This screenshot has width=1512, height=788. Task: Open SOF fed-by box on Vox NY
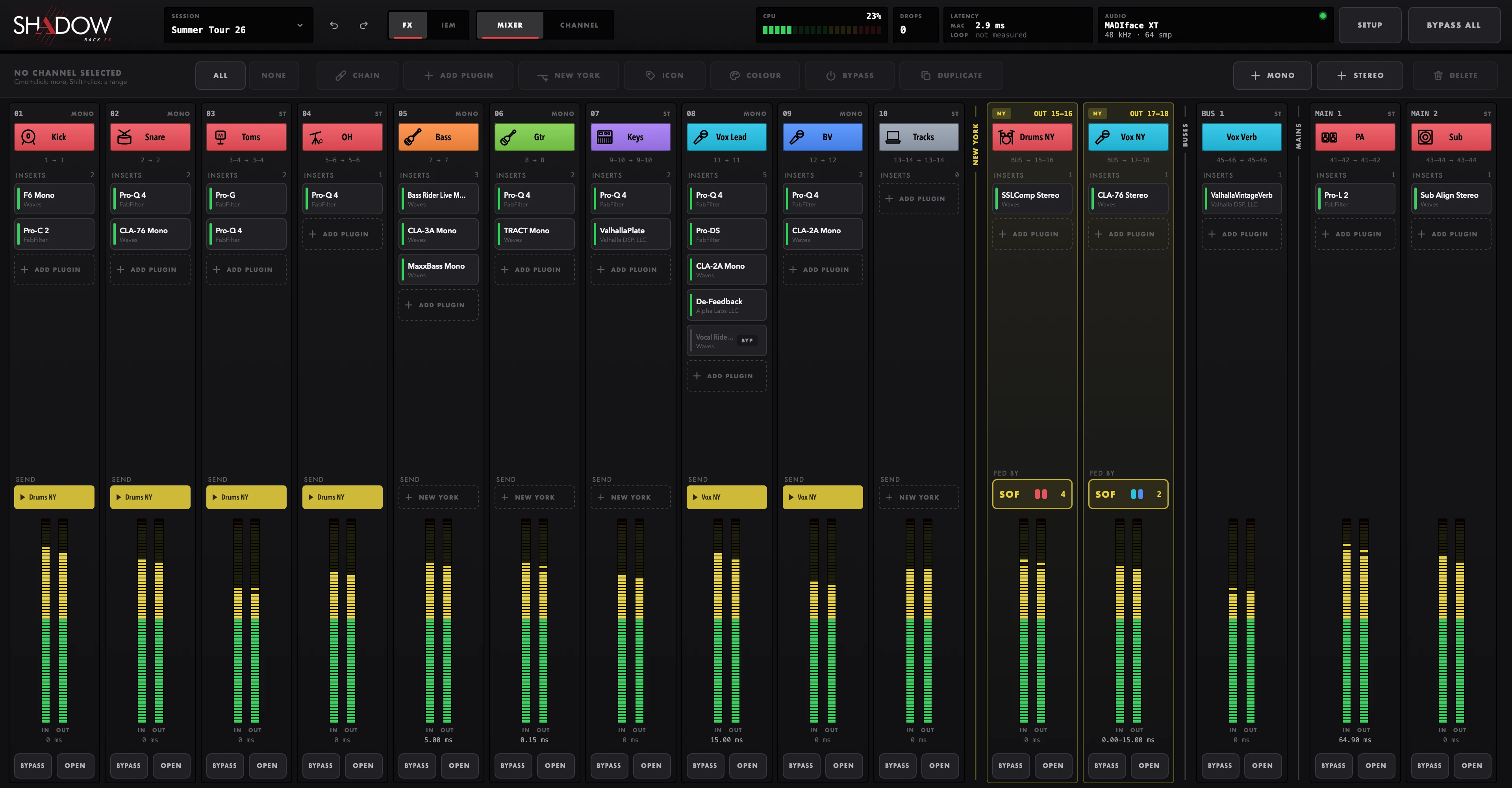click(1128, 494)
